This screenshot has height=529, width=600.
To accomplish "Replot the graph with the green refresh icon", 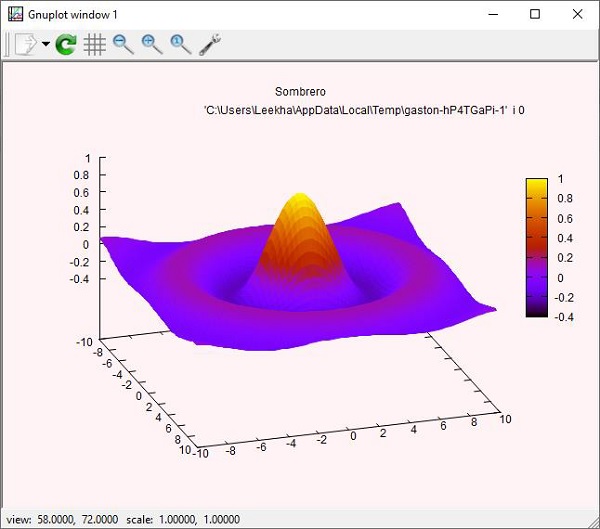I will (x=66, y=44).
